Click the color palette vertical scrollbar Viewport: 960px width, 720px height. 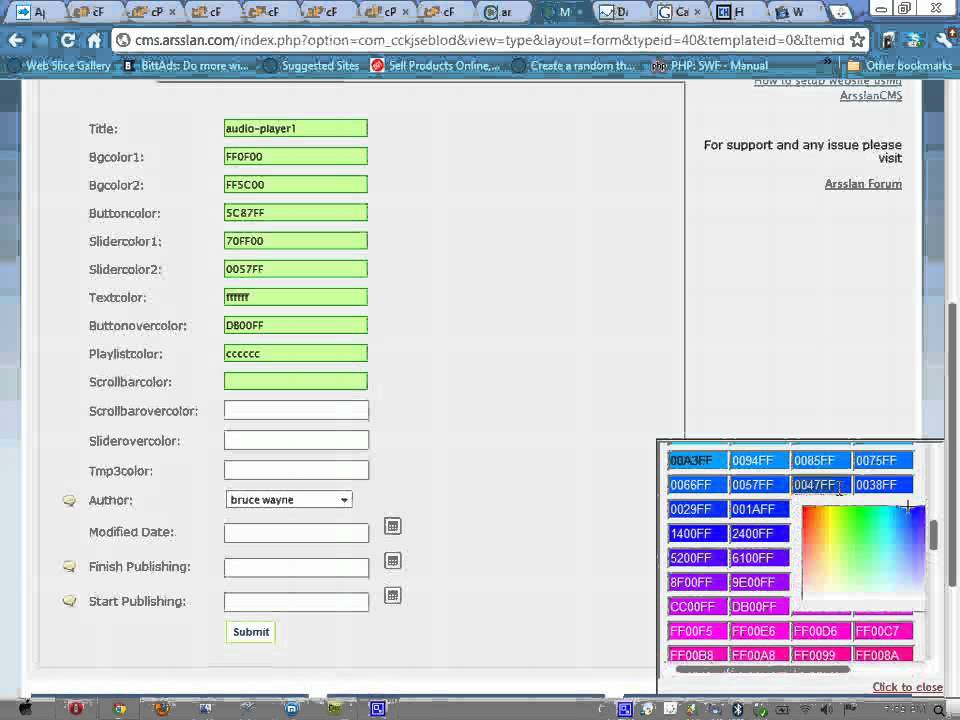(933, 535)
